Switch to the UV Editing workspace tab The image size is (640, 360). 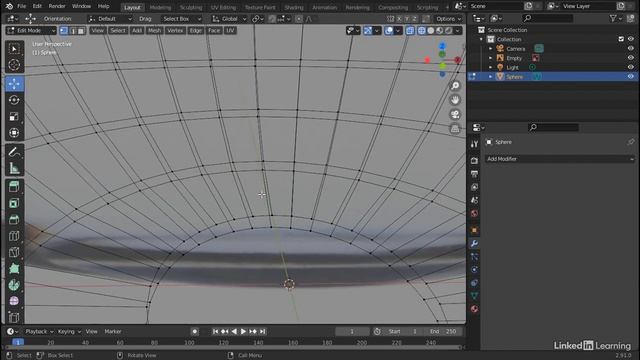(223, 7)
